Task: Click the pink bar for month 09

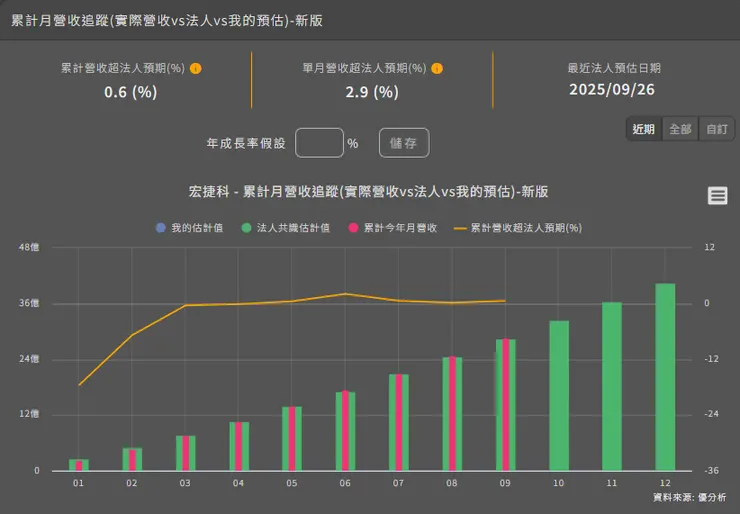Action: tap(505, 404)
